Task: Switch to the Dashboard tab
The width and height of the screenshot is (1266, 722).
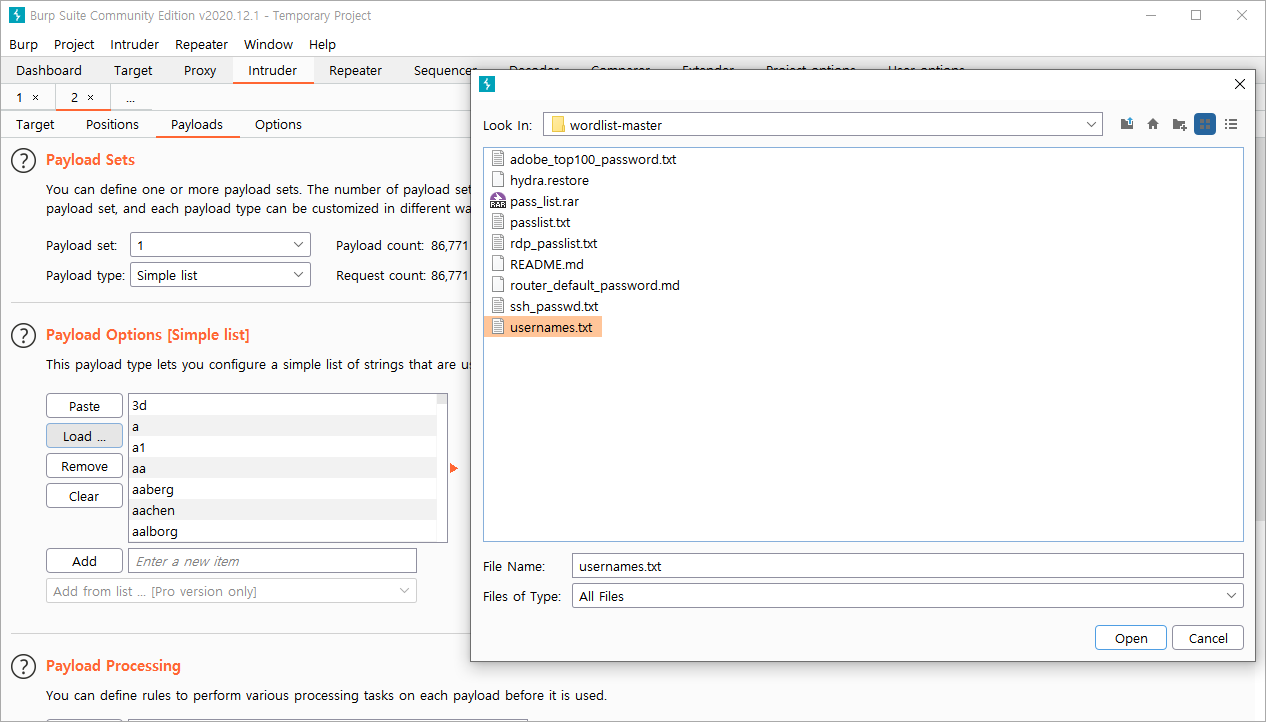Action: pos(49,70)
